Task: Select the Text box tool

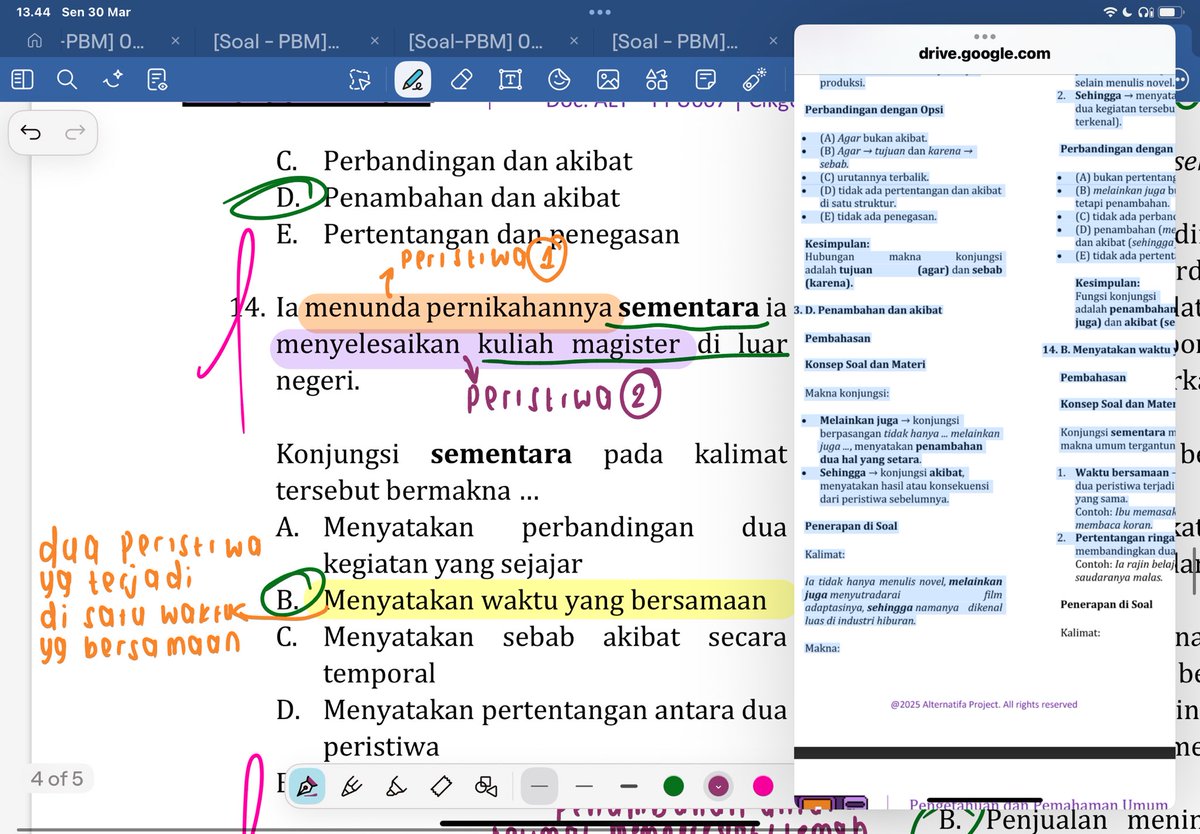Action: tap(510, 80)
